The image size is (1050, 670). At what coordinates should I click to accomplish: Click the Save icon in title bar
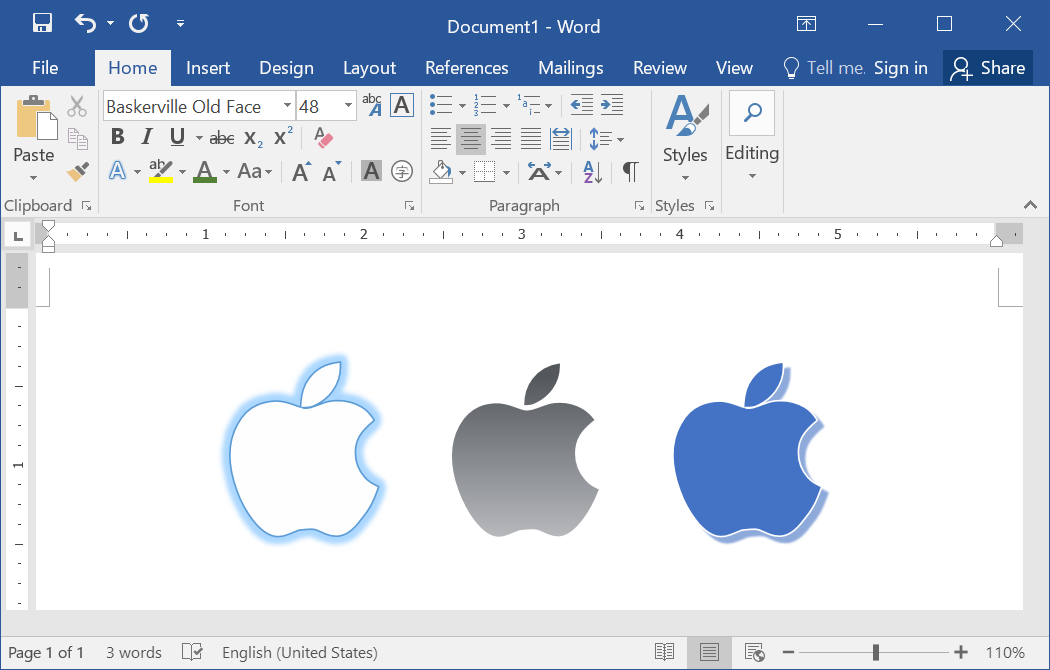click(42, 23)
